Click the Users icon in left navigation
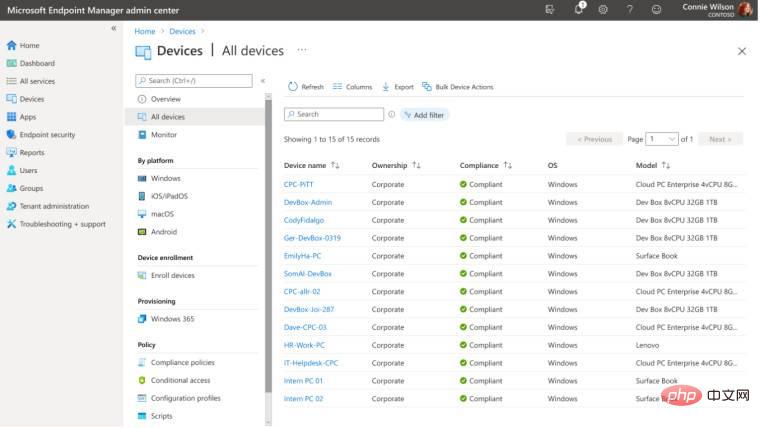The width and height of the screenshot is (760, 428). [x=12, y=171]
